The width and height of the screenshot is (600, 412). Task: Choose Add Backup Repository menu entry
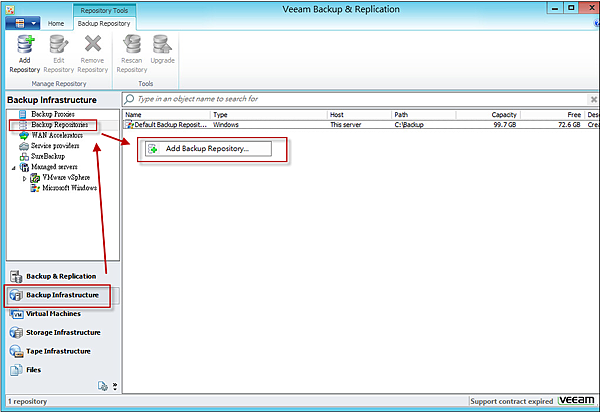pyautogui.click(x=208, y=149)
